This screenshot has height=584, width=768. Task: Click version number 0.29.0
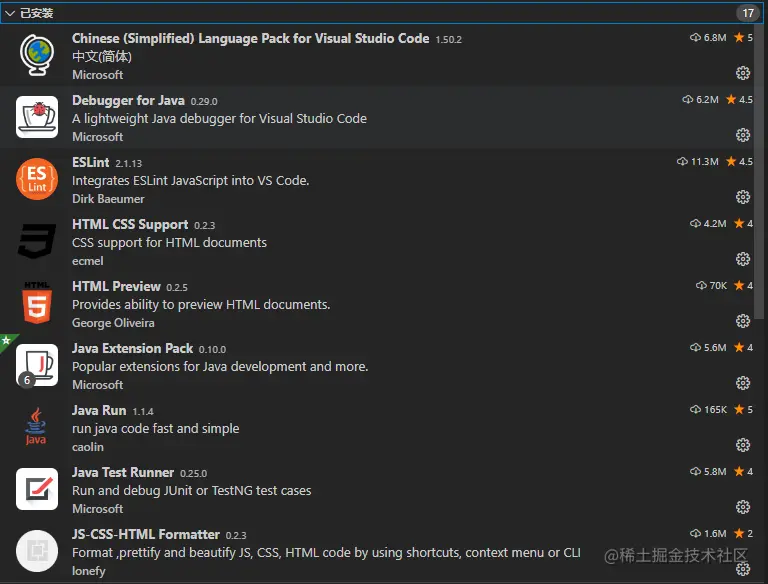pos(204,101)
